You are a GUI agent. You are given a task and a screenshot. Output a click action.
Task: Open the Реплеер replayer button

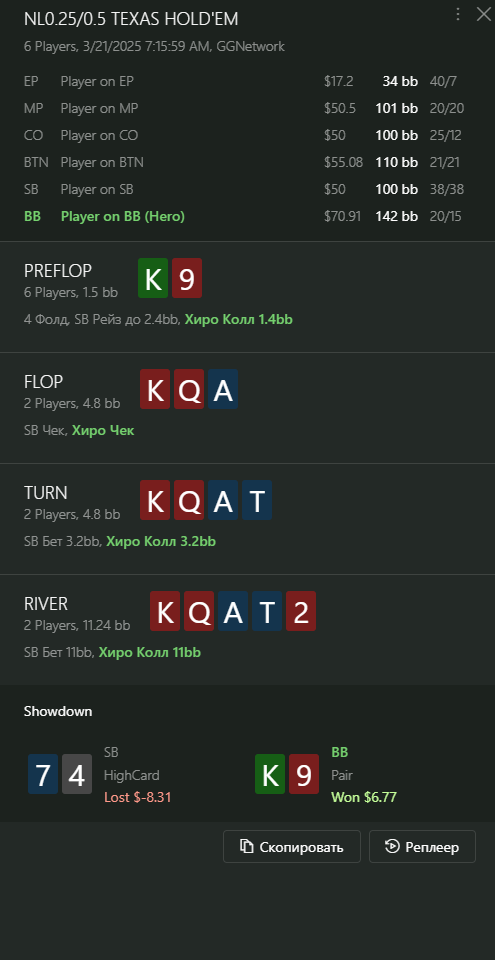(422, 847)
